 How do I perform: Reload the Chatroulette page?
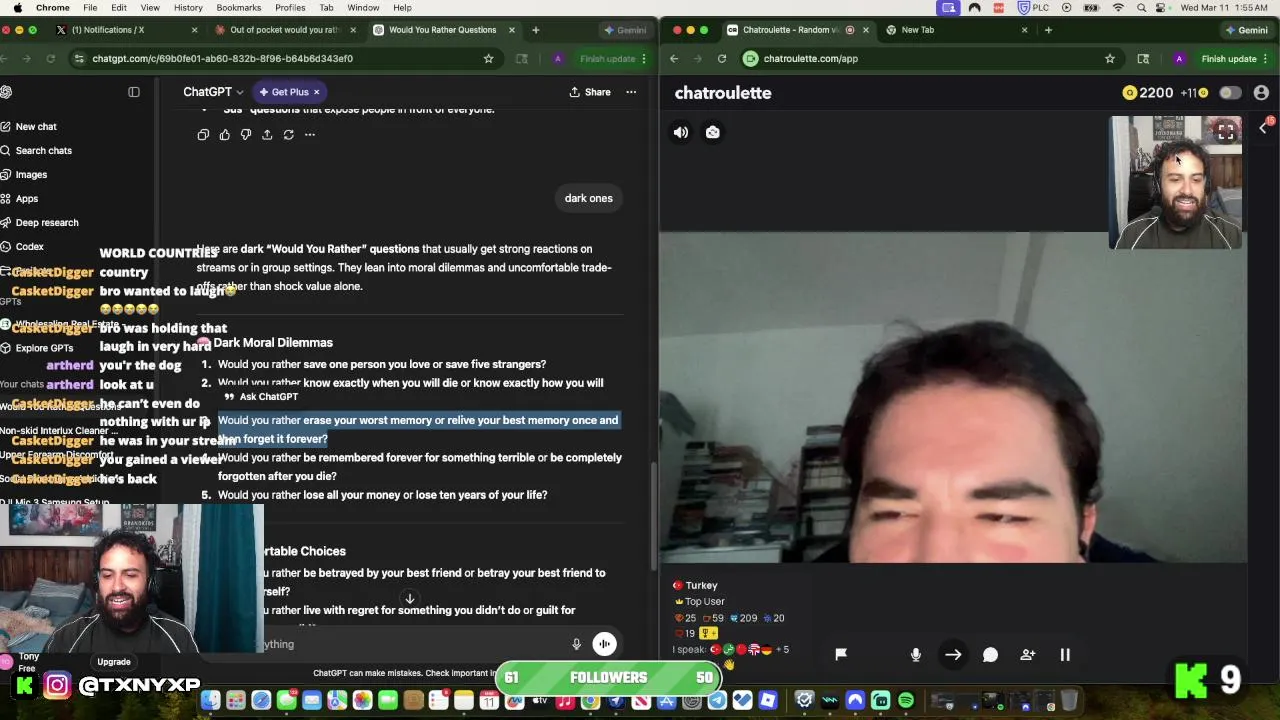click(721, 59)
